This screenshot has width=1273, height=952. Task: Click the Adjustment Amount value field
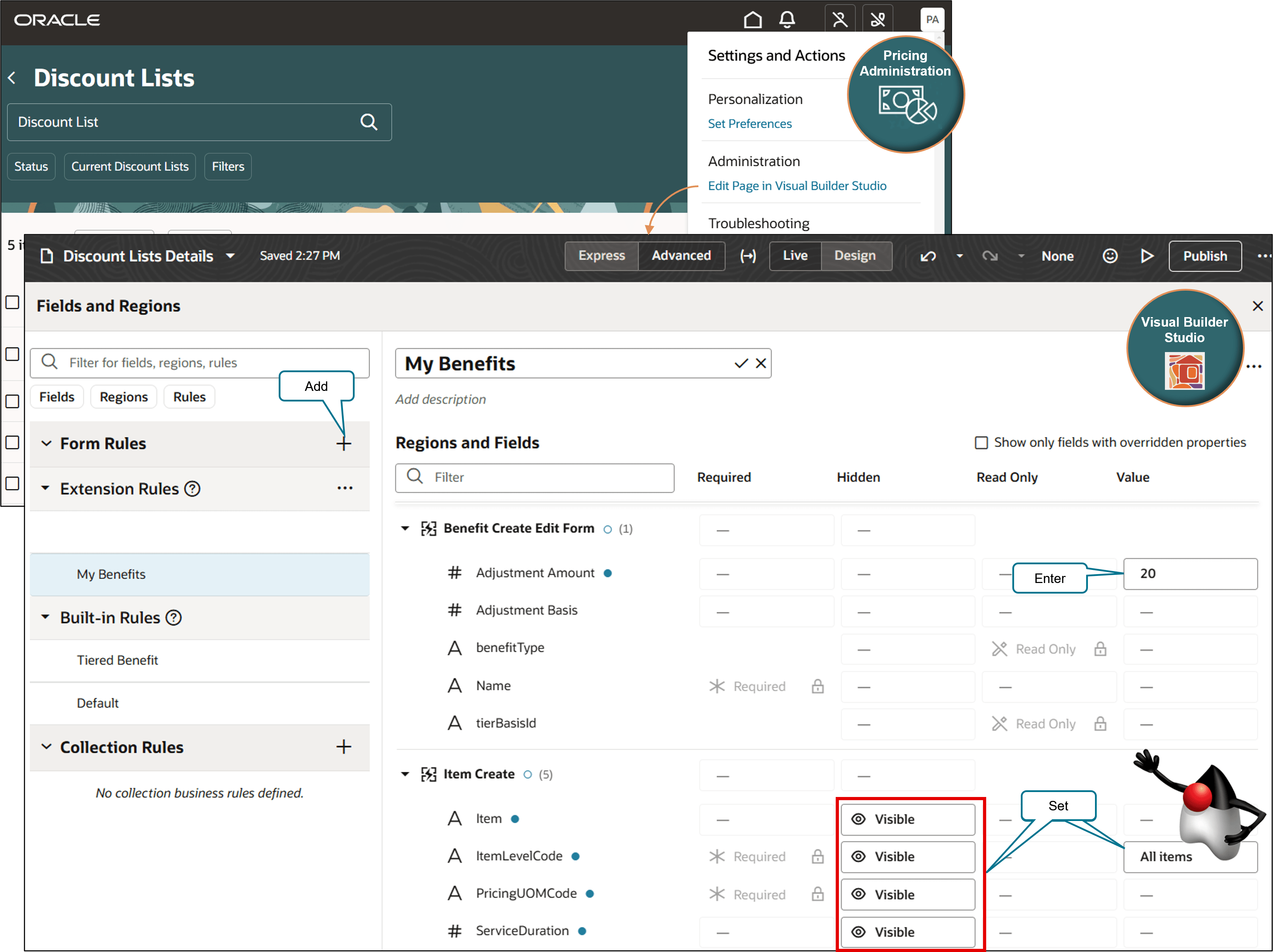(1190, 573)
